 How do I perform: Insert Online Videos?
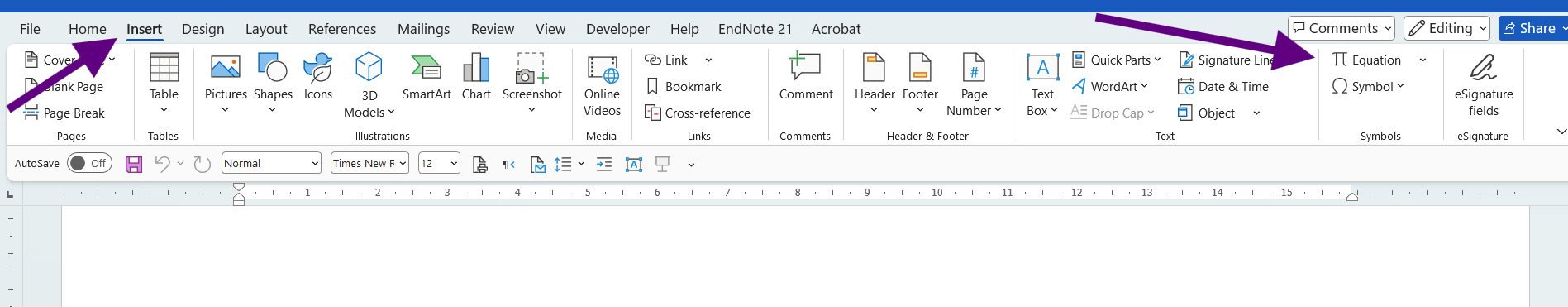point(602,85)
